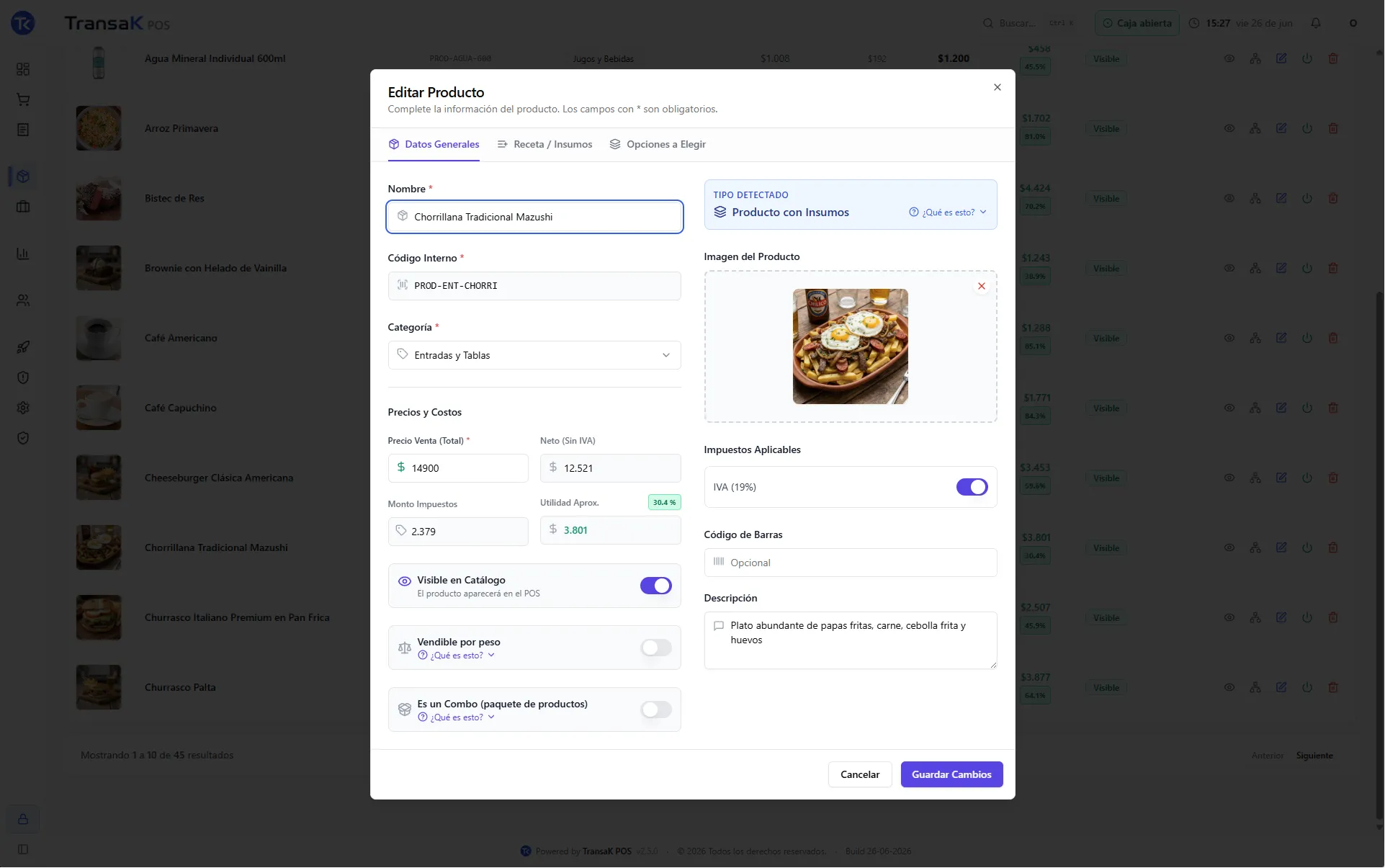
Task: Click the shield check sidebar icon
Action: click(23, 438)
